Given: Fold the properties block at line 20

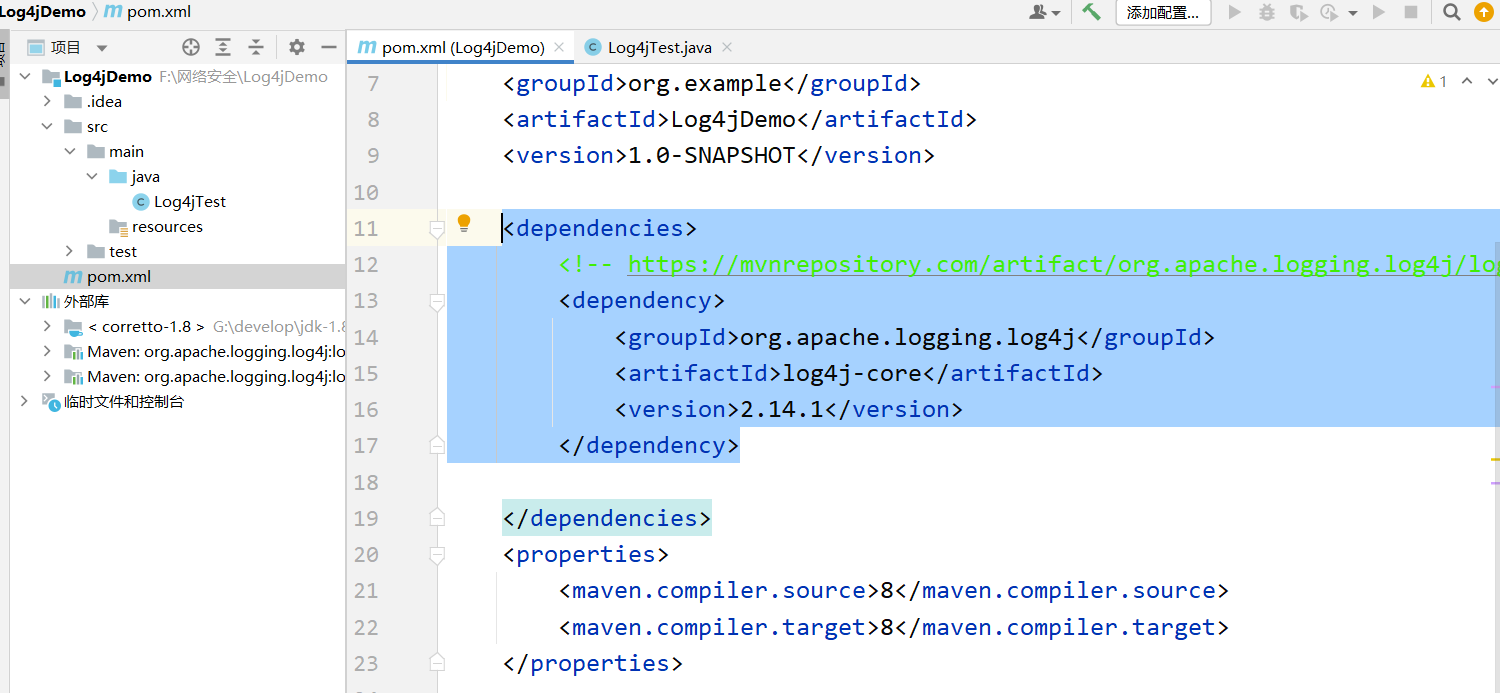Looking at the screenshot, I should 437,554.
